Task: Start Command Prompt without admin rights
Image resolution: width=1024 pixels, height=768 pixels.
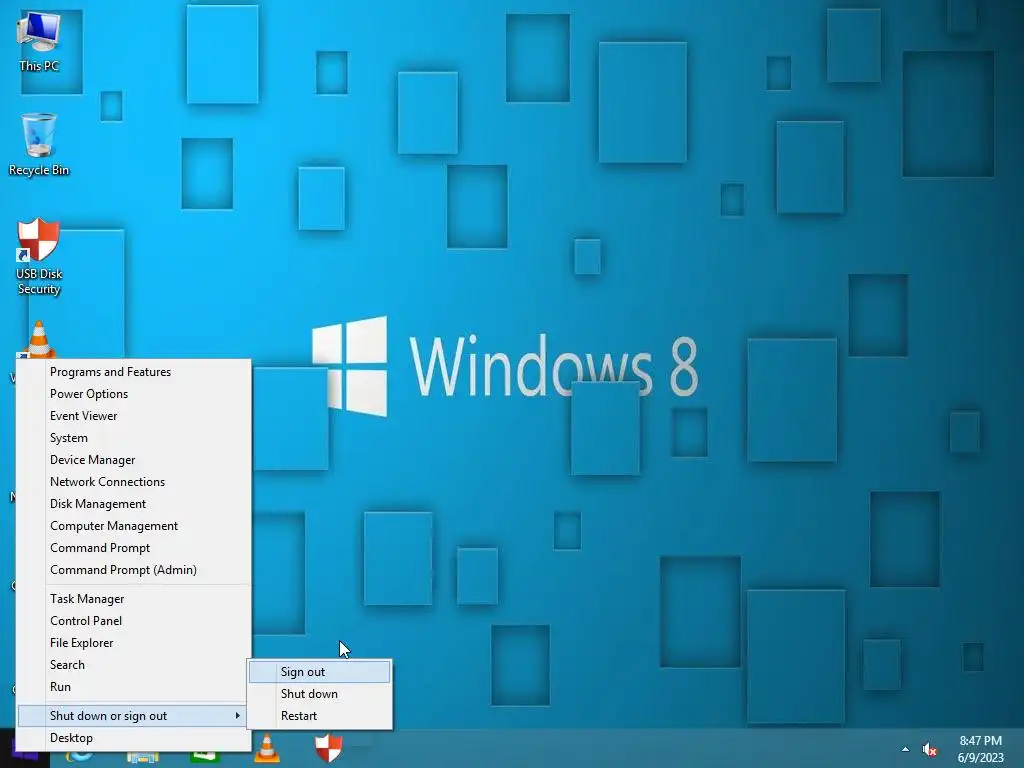Action: click(134, 548)
